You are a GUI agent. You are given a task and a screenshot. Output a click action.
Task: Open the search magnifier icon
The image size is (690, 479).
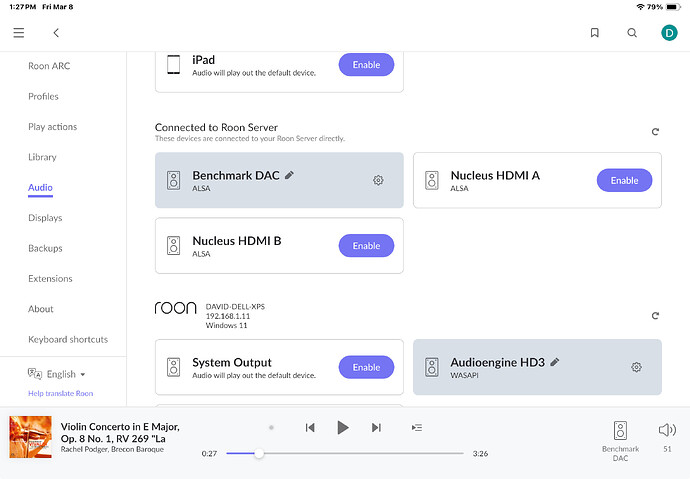[x=632, y=33]
